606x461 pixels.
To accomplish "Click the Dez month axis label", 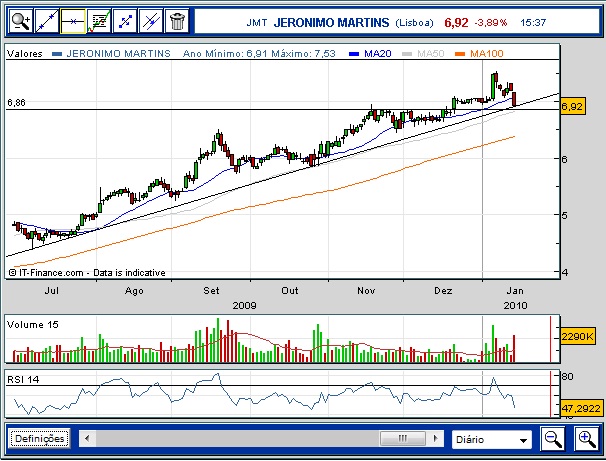I will pyautogui.click(x=443, y=291).
